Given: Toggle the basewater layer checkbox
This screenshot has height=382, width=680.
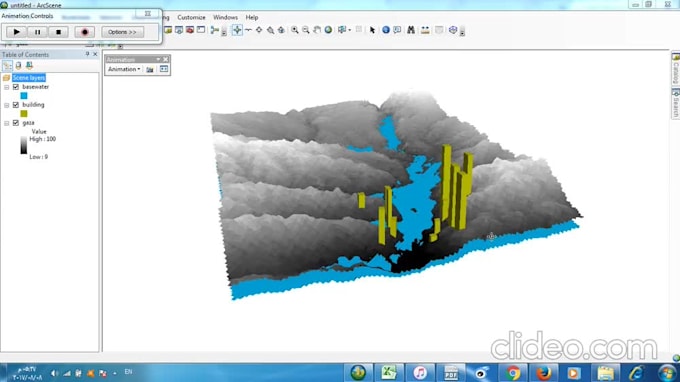Looking at the screenshot, I should pyautogui.click(x=16, y=87).
